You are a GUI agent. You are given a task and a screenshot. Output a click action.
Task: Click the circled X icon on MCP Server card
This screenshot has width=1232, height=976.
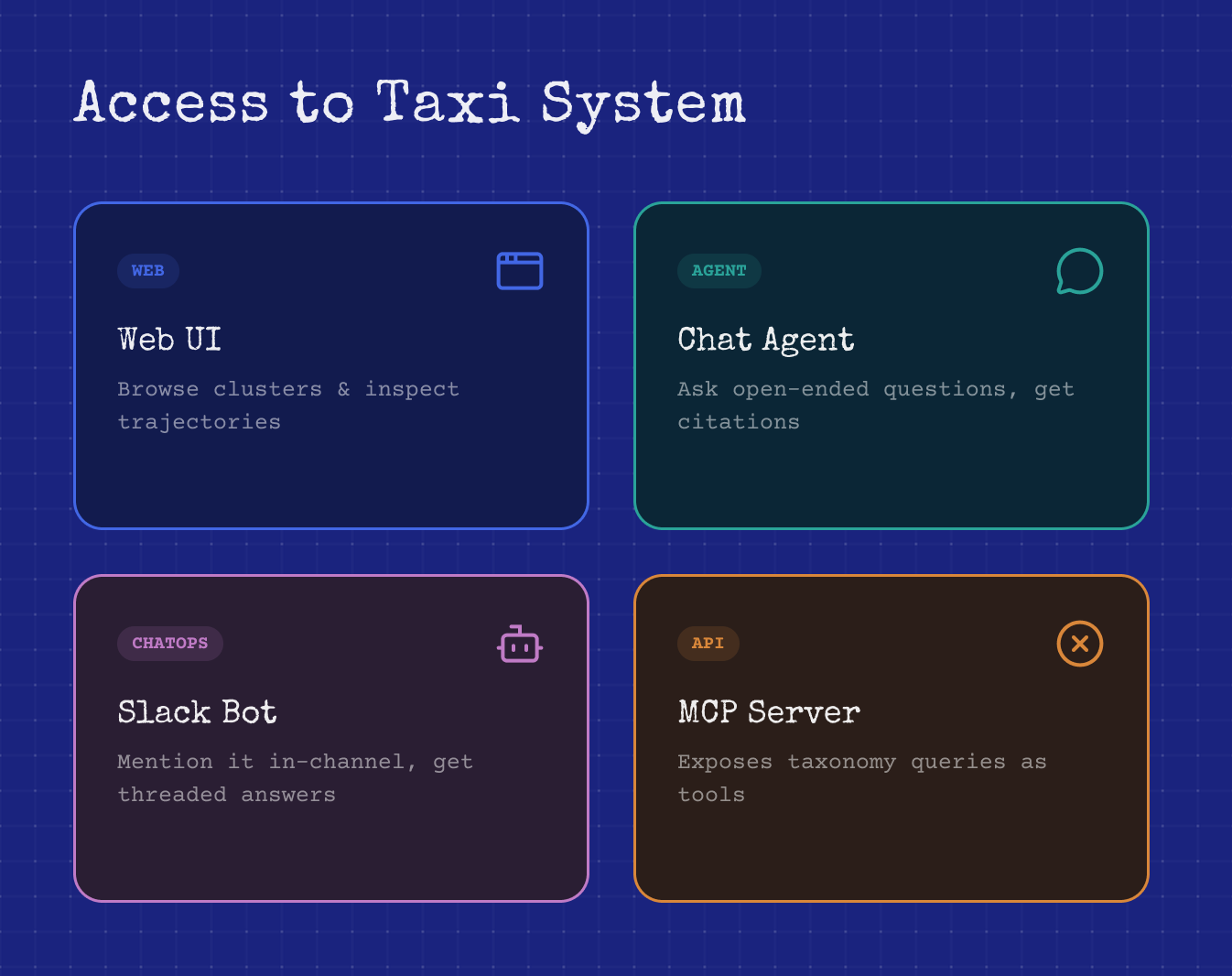click(x=1080, y=644)
